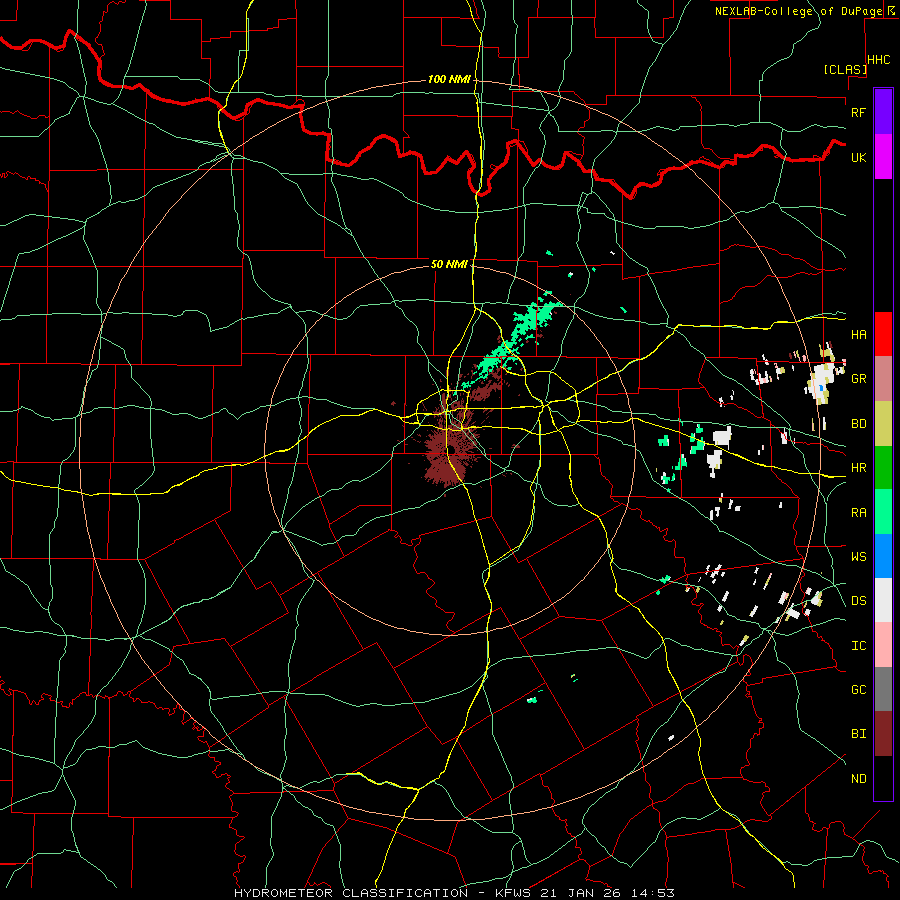Click the "HR" legend label
Screen dimensions: 900x900
(x=858, y=468)
